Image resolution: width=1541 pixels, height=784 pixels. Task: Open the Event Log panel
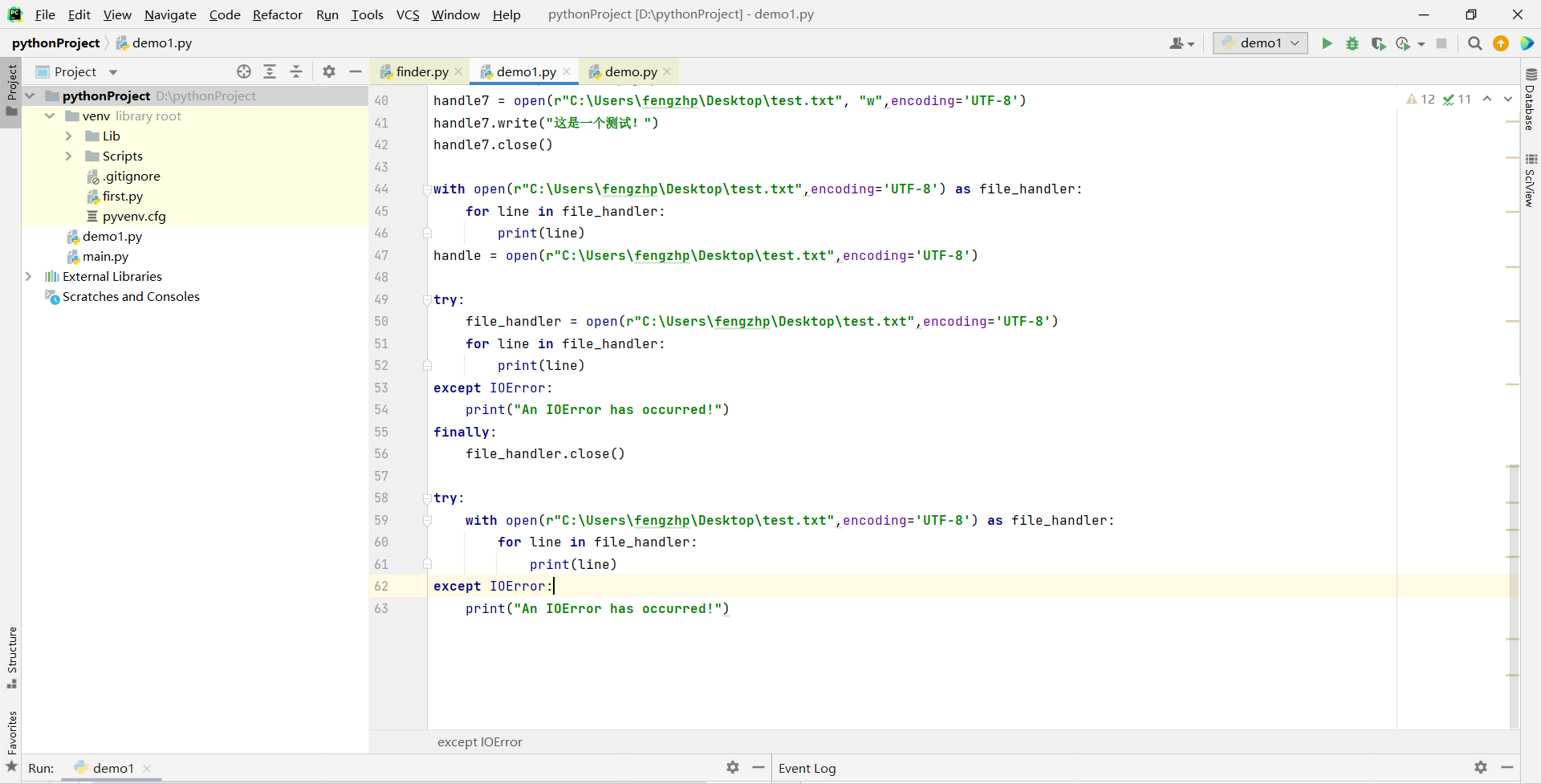807,768
